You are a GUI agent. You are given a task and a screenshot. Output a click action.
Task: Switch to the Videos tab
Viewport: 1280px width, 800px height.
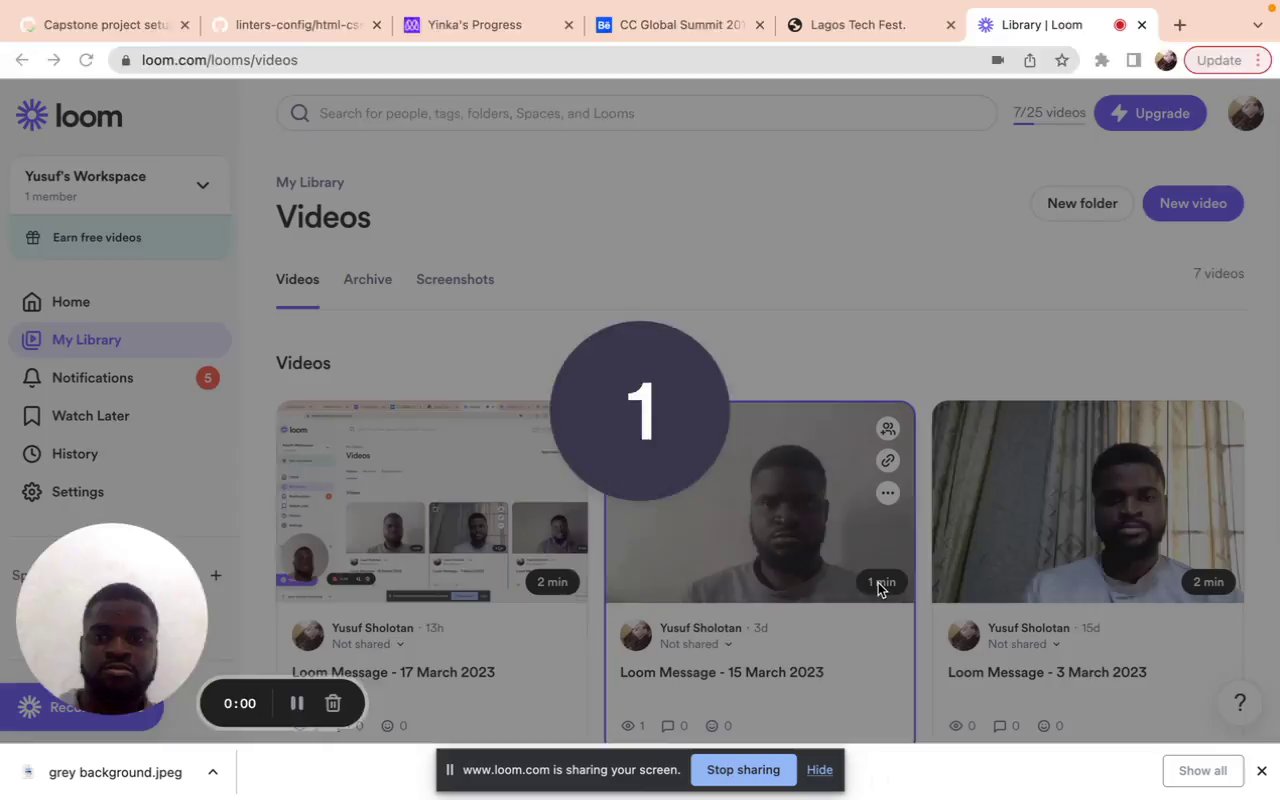tap(297, 279)
